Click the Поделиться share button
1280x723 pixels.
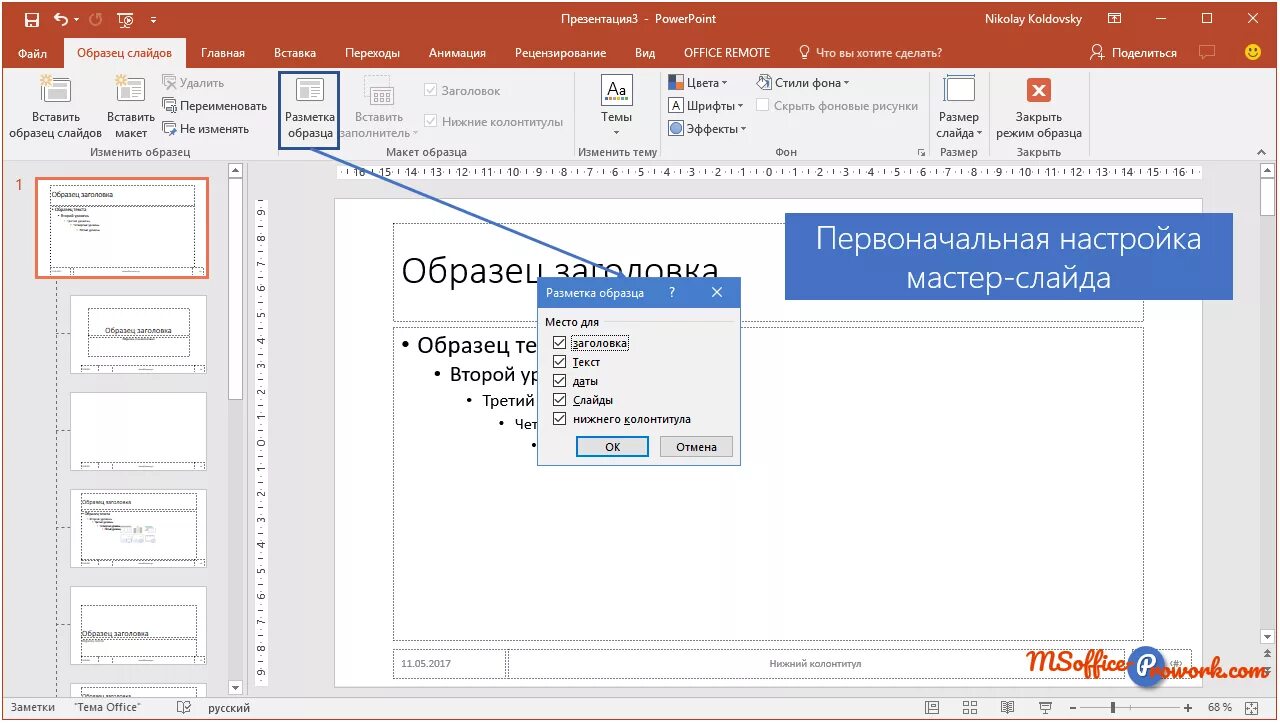(x=1134, y=53)
